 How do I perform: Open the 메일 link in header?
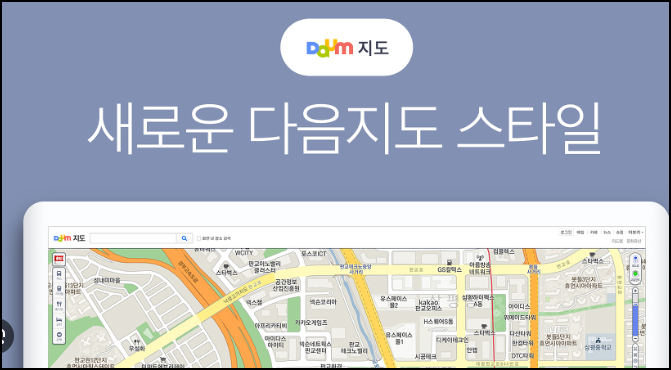(580, 232)
